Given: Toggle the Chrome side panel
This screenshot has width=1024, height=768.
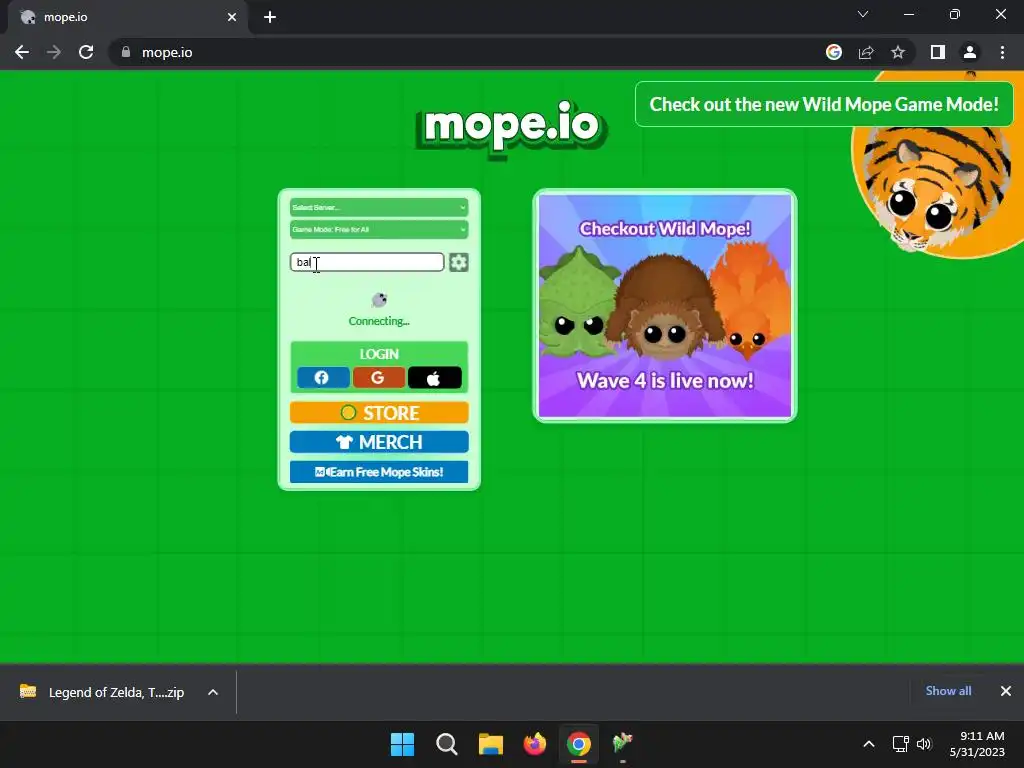Looking at the screenshot, I should click(x=938, y=52).
